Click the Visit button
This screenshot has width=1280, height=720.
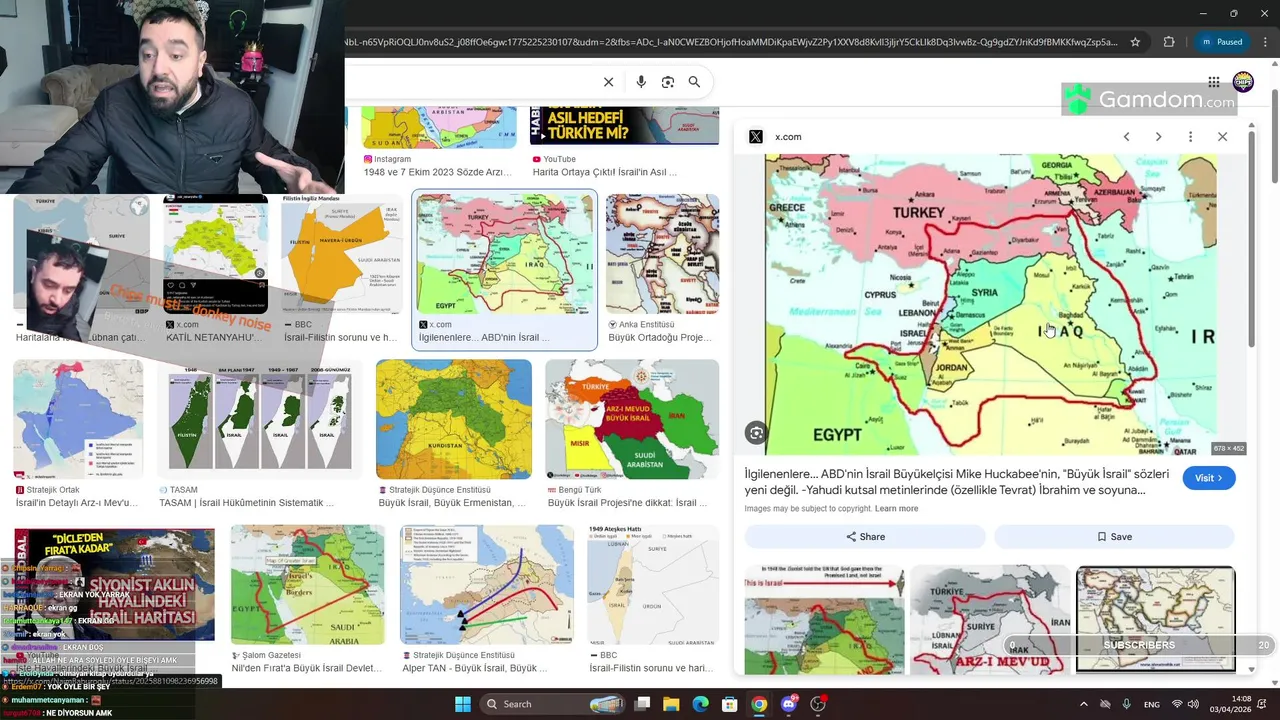1208,478
